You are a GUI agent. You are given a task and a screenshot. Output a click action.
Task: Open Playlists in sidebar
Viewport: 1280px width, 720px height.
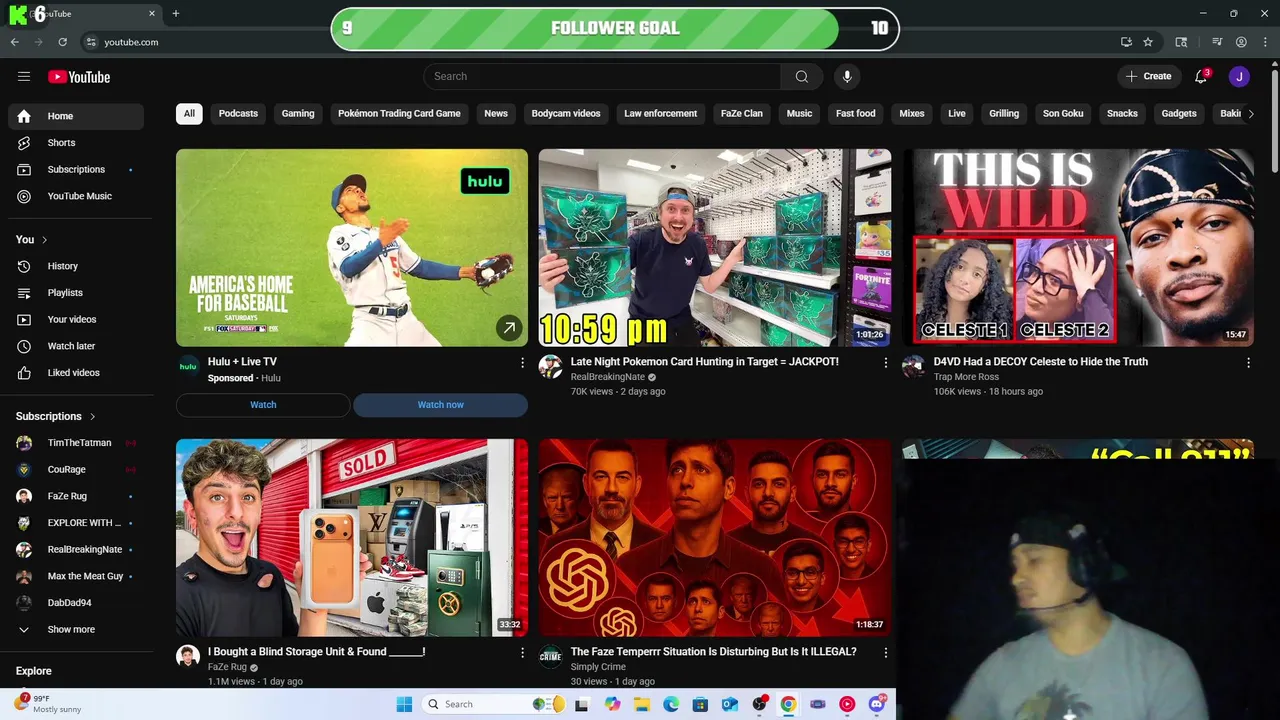click(x=76, y=293)
